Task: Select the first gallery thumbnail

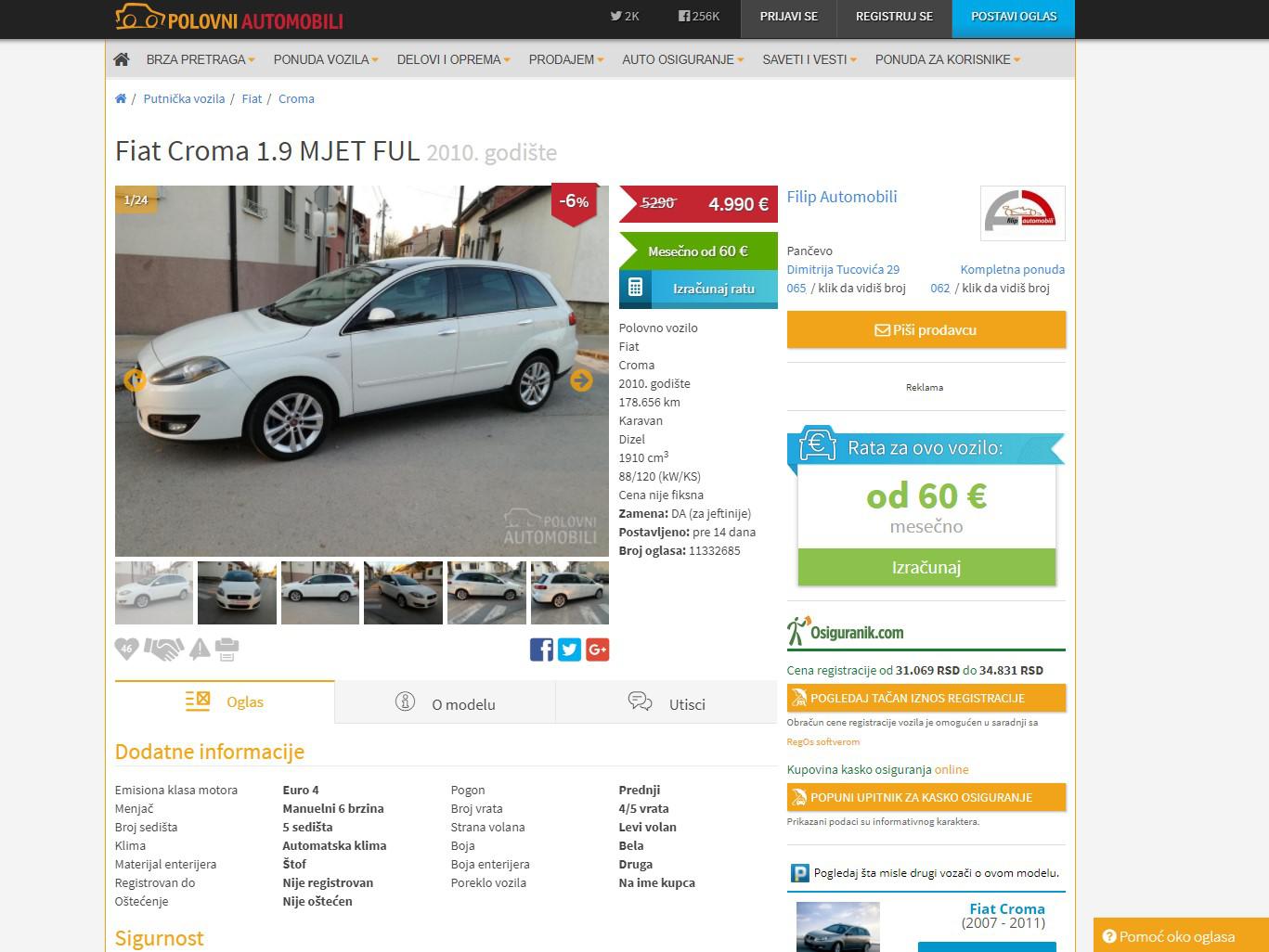Action: click(x=154, y=593)
